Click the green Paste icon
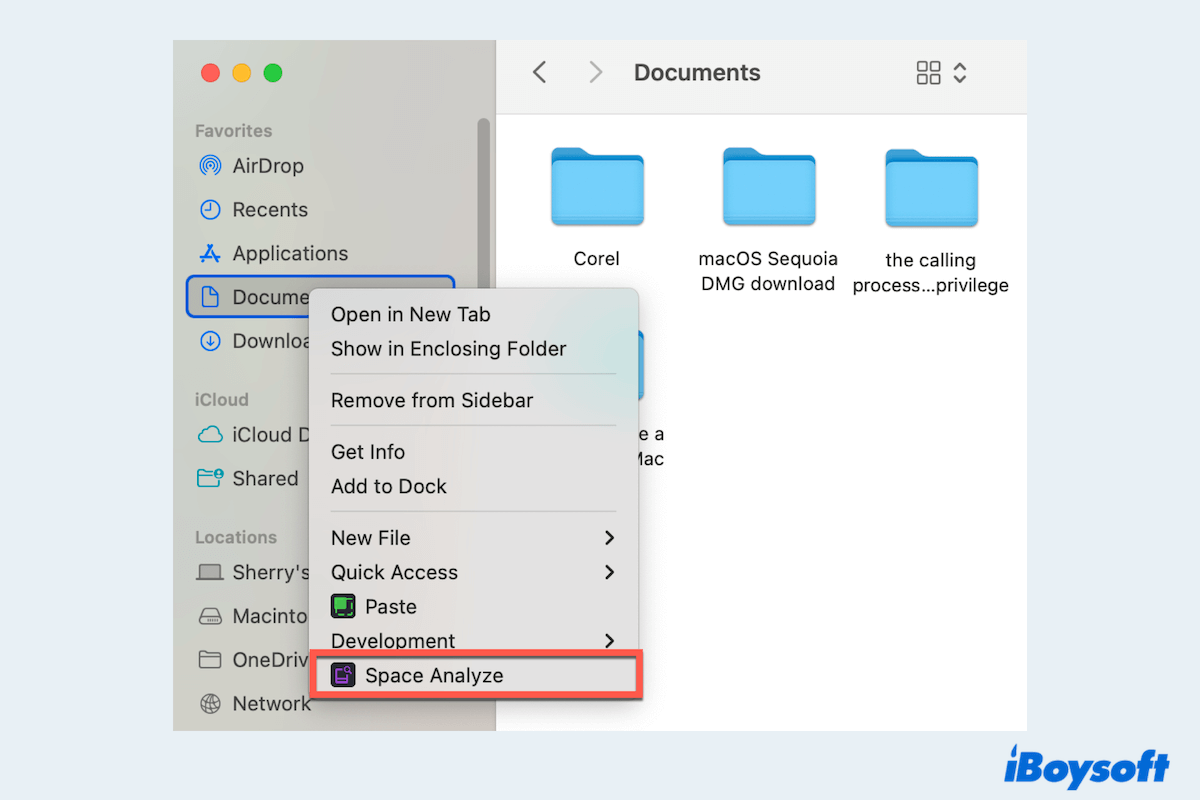This screenshot has height=800, width=1200. [343, 607]
